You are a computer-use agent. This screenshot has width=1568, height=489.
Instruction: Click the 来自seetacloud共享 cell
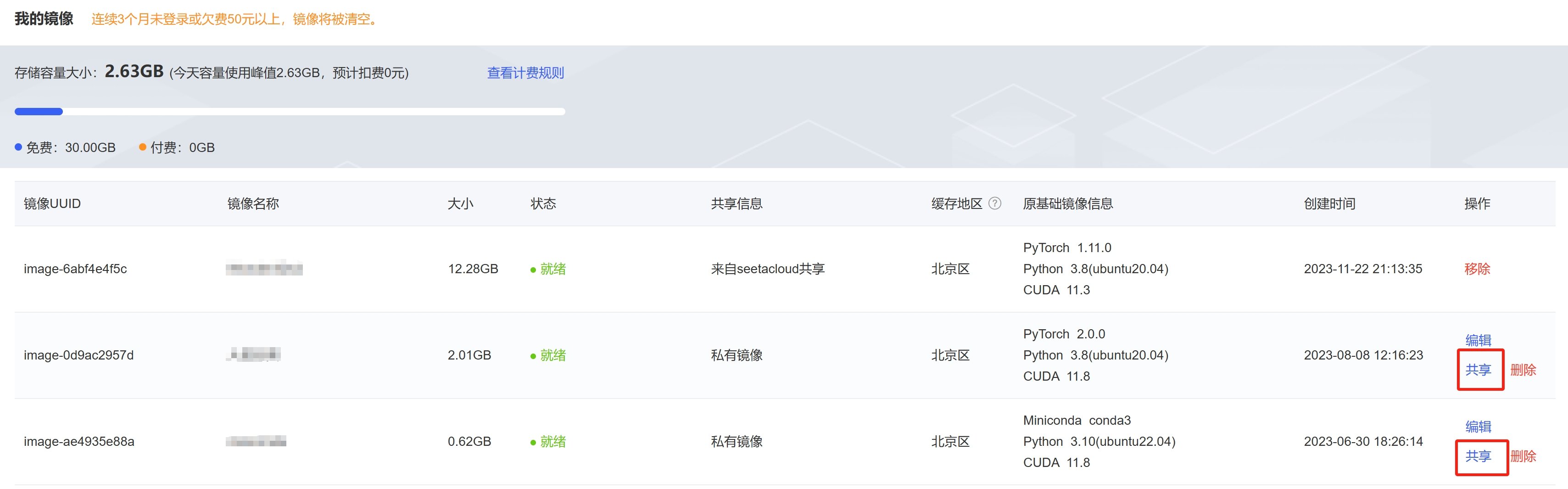click(x=768, y=269)
